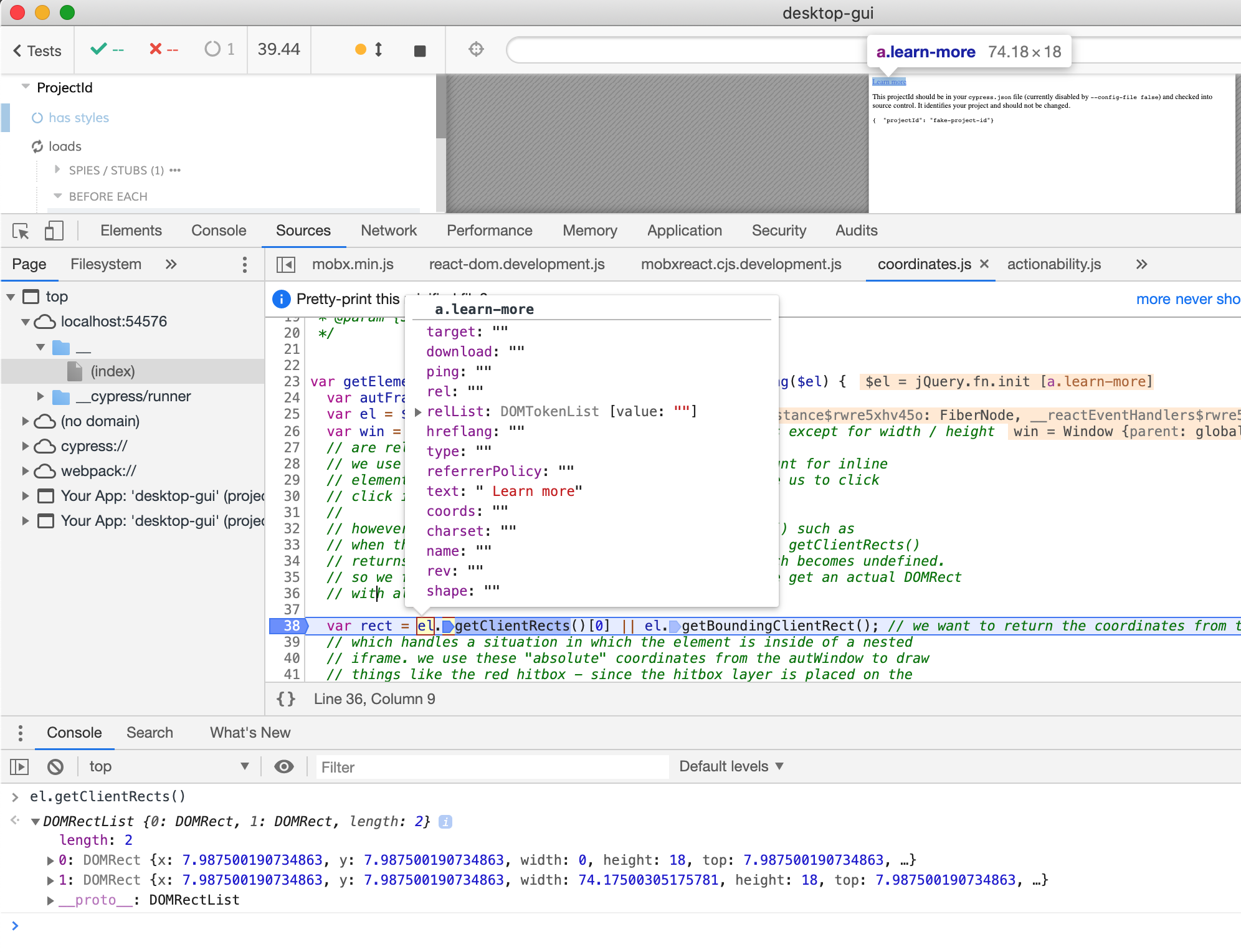The image size is (1241, 952).
Task: Toggle the device toolbar icon
Action: 54,231
